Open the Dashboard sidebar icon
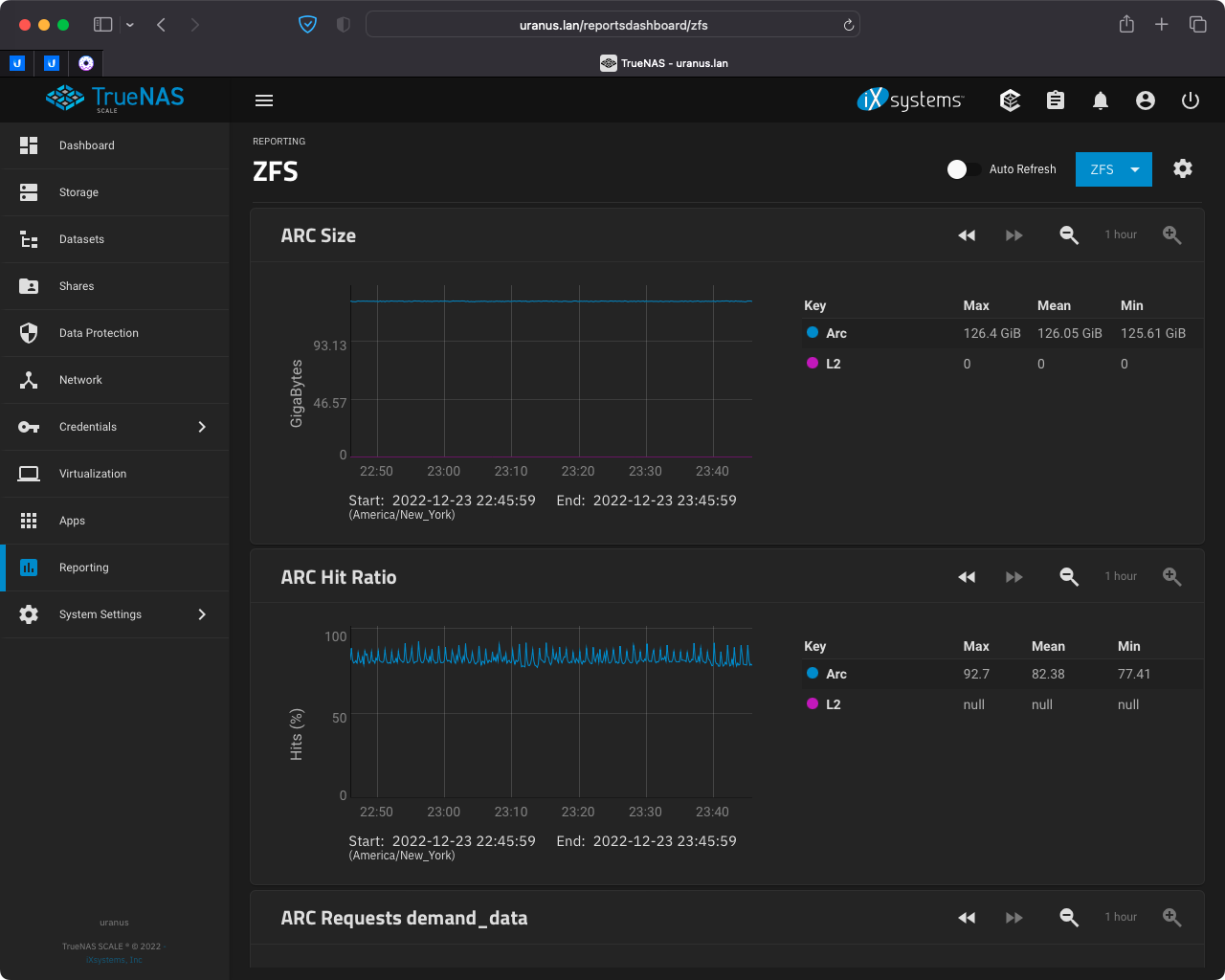The height and width of the screenshot is (980, 1225). click(29, 145)
